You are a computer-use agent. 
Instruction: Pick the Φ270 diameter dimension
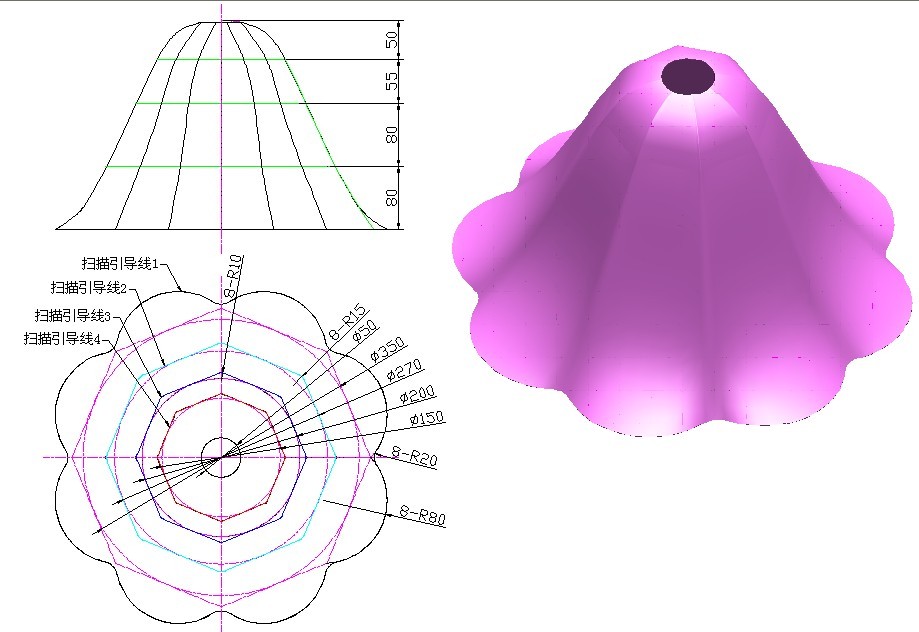pyautogui.click(x=404, y=370)
